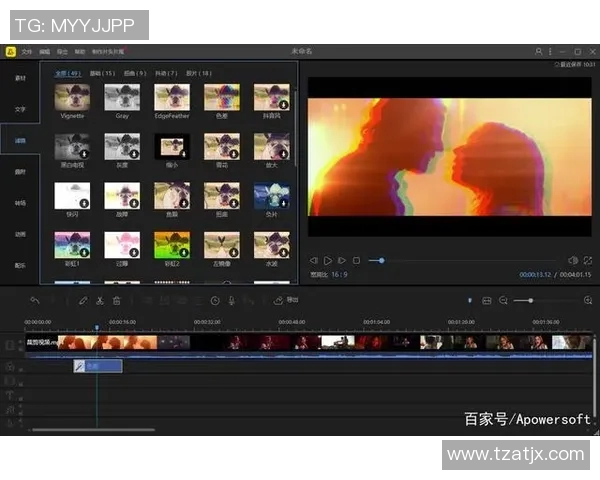The height and width of the screenshot is (480, 600).
Task: Select the Vignette filter thumbnail
Action: pos(72,97)
